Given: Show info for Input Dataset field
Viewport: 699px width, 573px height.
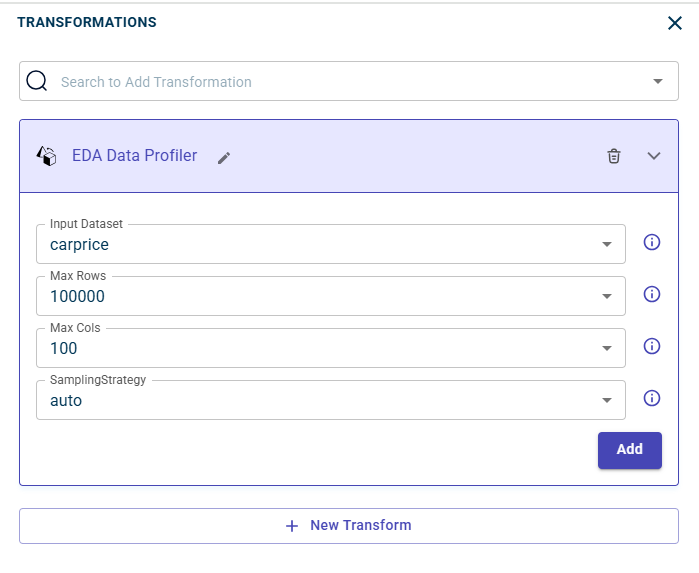Looking at the screenshot, I should click(x=652, y=242).
